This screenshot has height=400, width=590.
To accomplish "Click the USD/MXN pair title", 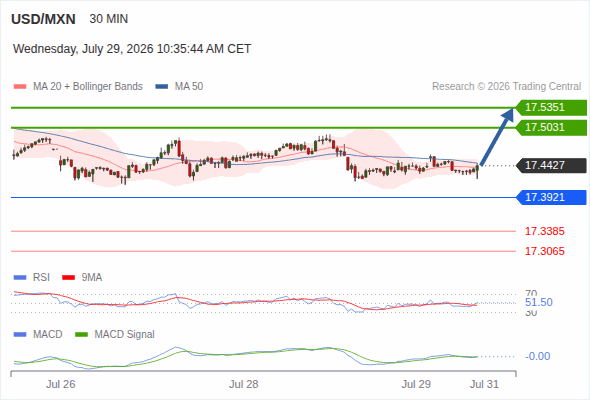I will point(43,19).
